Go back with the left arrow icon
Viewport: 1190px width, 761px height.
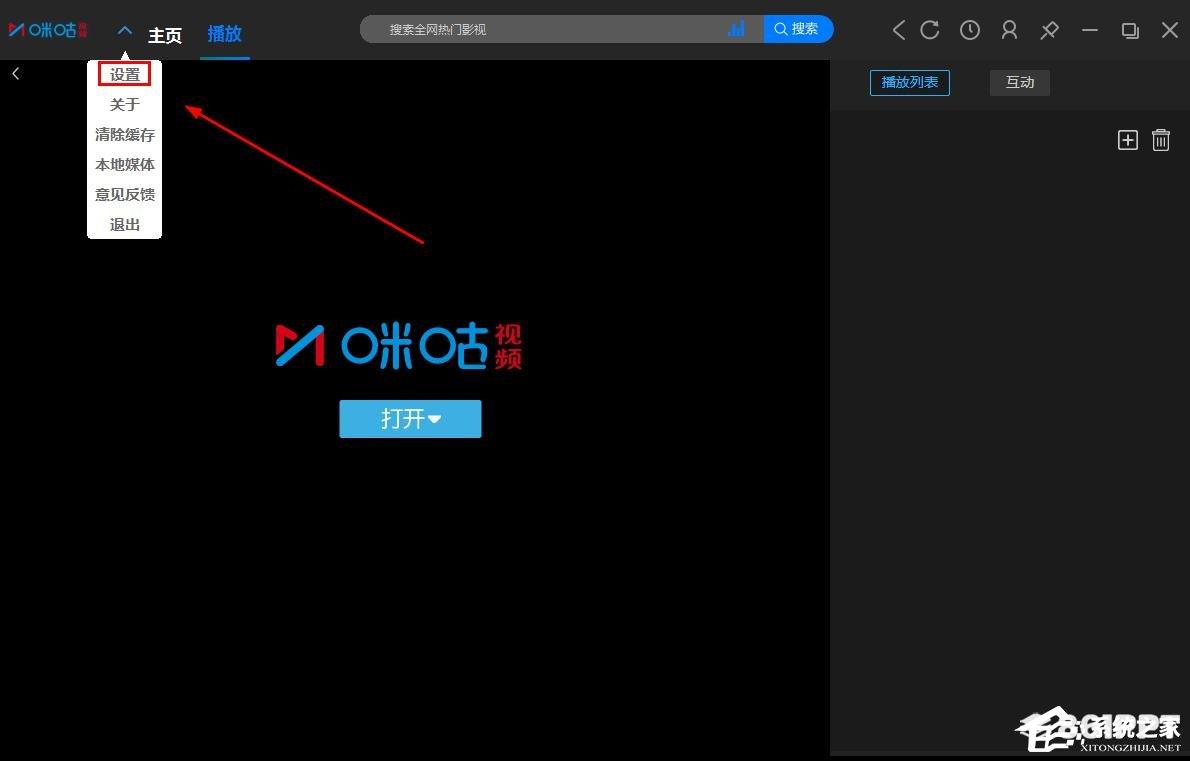tap(899, 30)
